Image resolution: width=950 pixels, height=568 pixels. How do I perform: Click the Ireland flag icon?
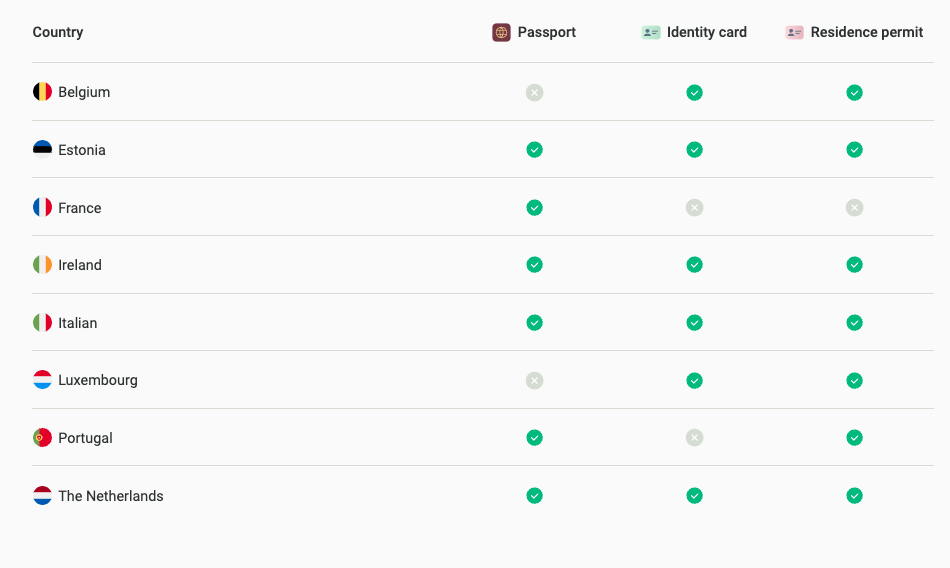click(42, 265)
